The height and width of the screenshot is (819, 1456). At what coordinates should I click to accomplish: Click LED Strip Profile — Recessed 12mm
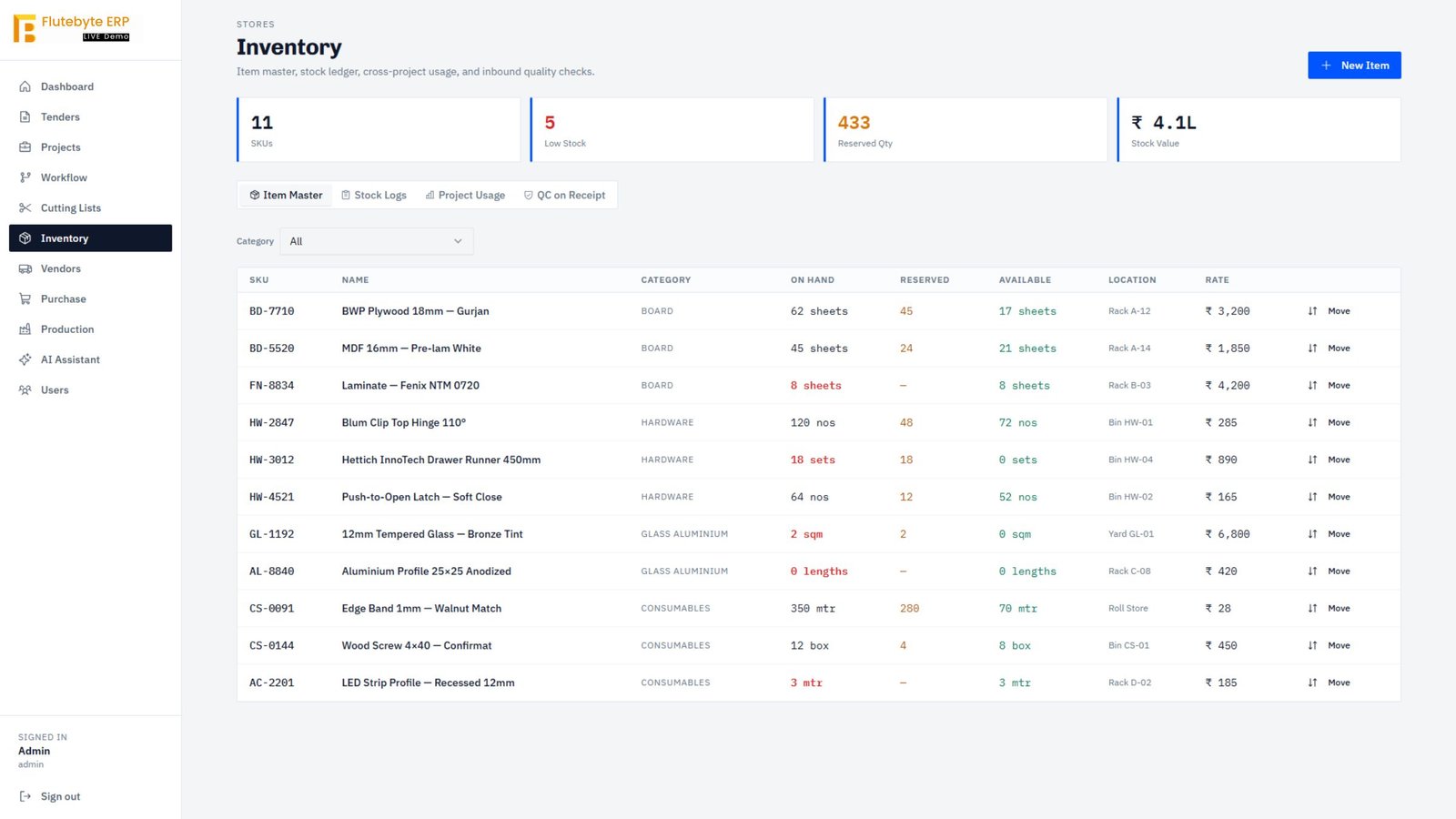coord(428,682)
